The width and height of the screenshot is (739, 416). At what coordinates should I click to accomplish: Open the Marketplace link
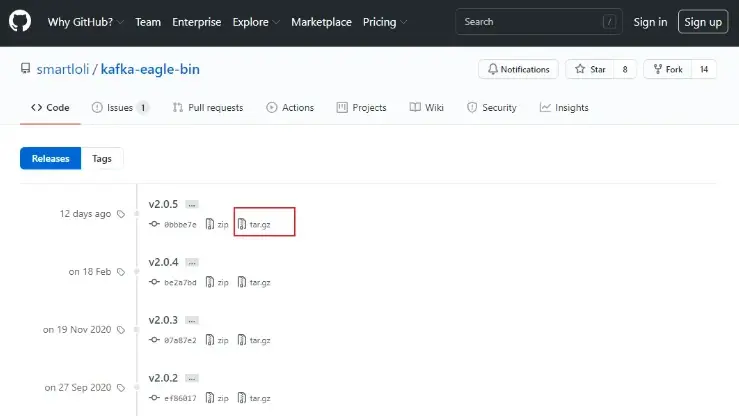point(321,22)
